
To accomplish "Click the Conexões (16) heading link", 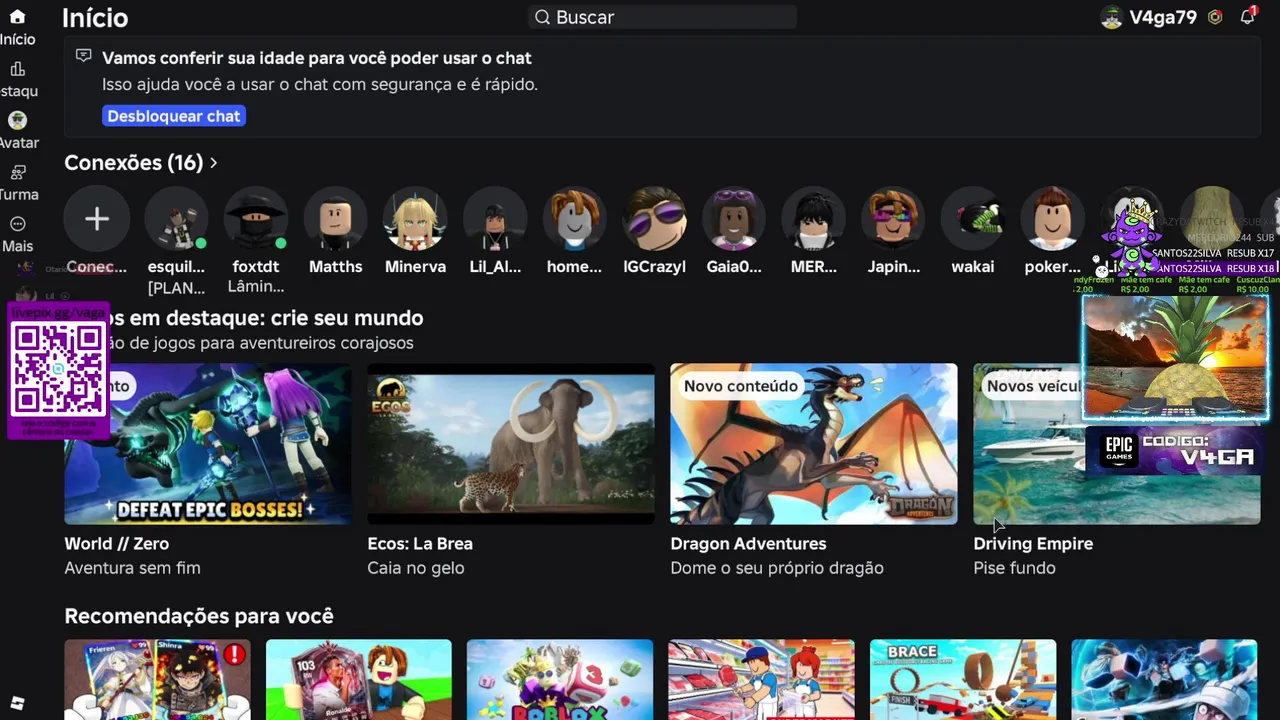I will [134, 163].
